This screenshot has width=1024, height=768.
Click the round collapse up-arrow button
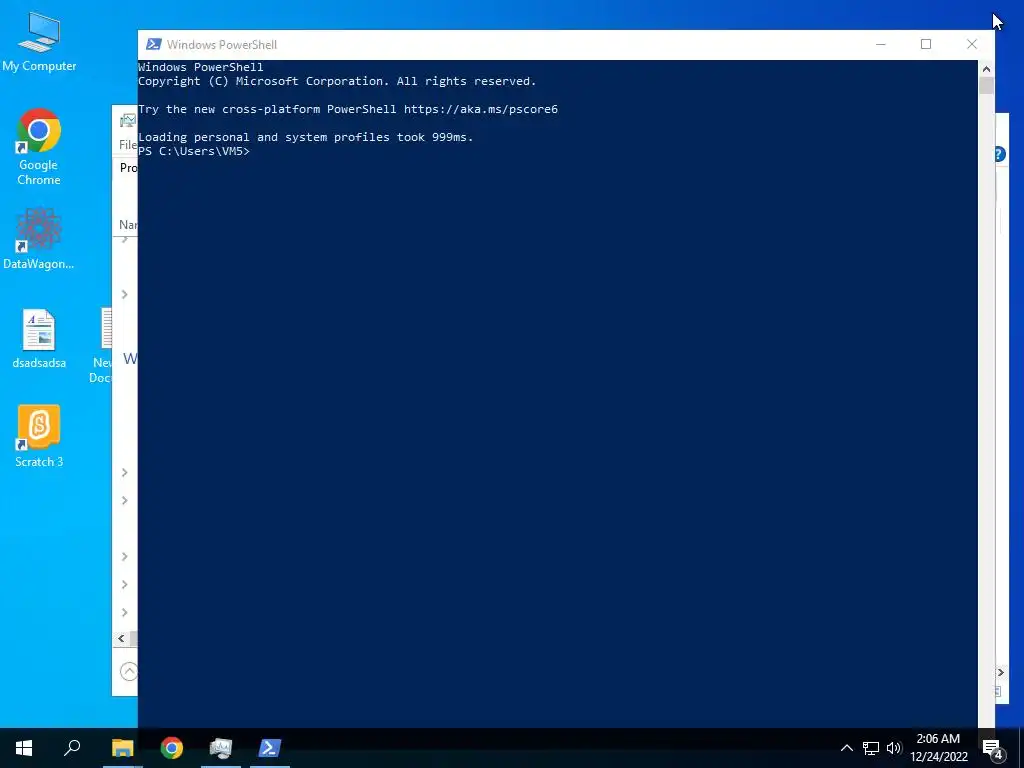pyautogui.click(x=129, y=671)
